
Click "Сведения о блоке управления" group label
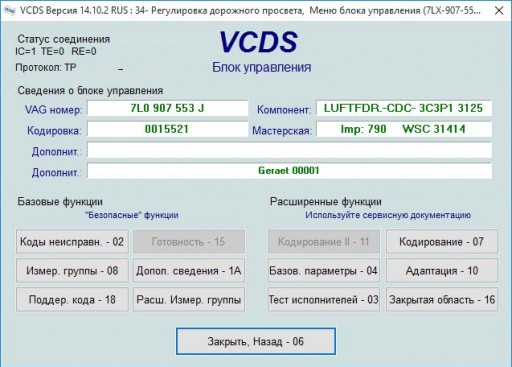point(90,91)
